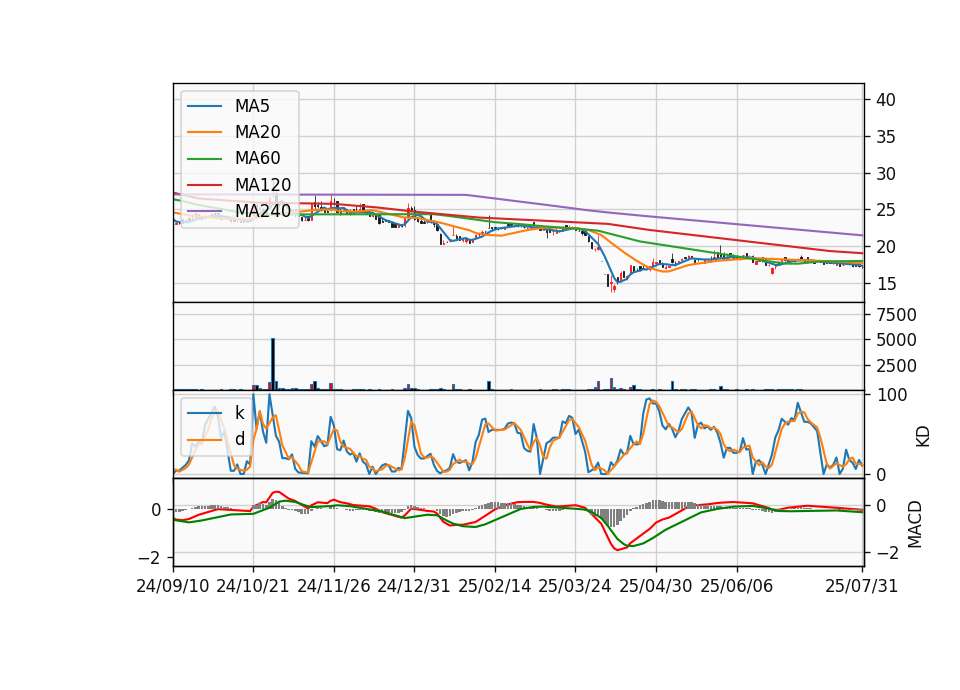The width and height of the screenshot is (960, 690).
Task: Click the d label in KD legend
Action: 240,439
